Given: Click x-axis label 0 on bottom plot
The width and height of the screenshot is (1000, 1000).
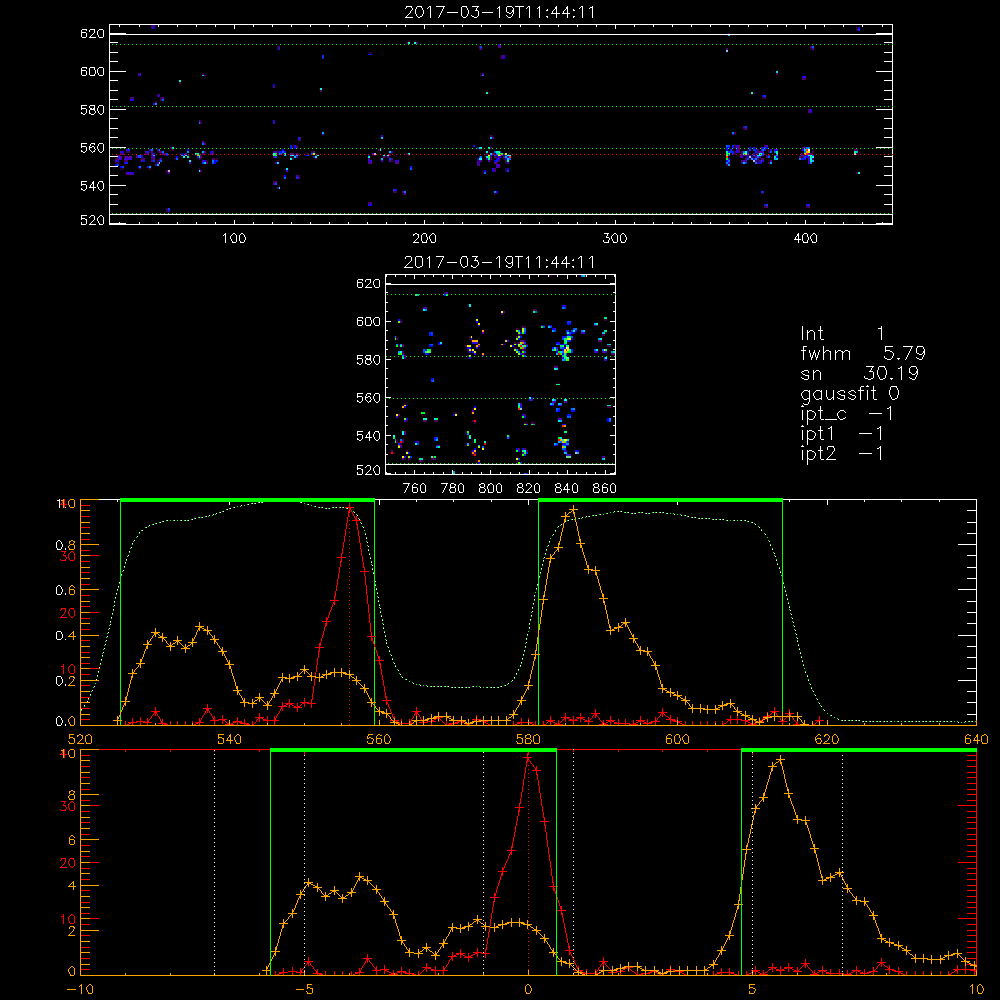Looking at the screenshot, I should 528,990.
